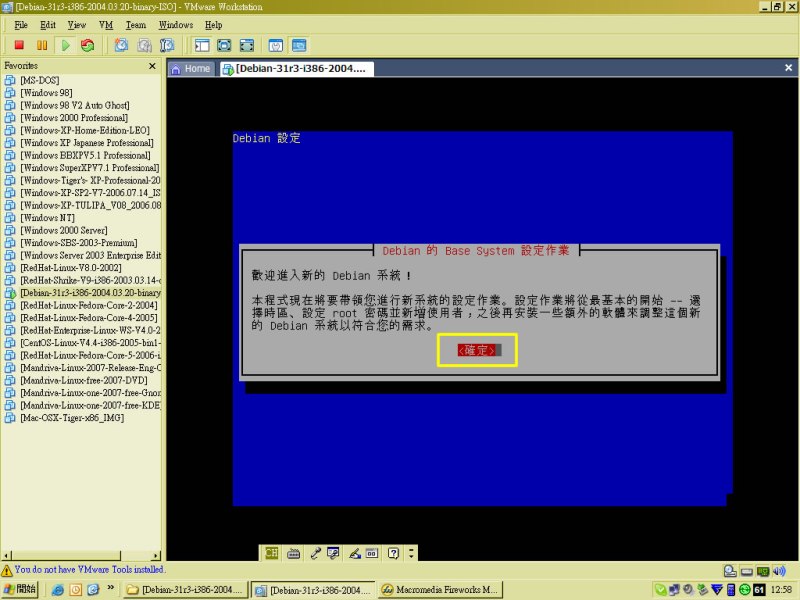Expand quick launch overflow chevron

111,588
